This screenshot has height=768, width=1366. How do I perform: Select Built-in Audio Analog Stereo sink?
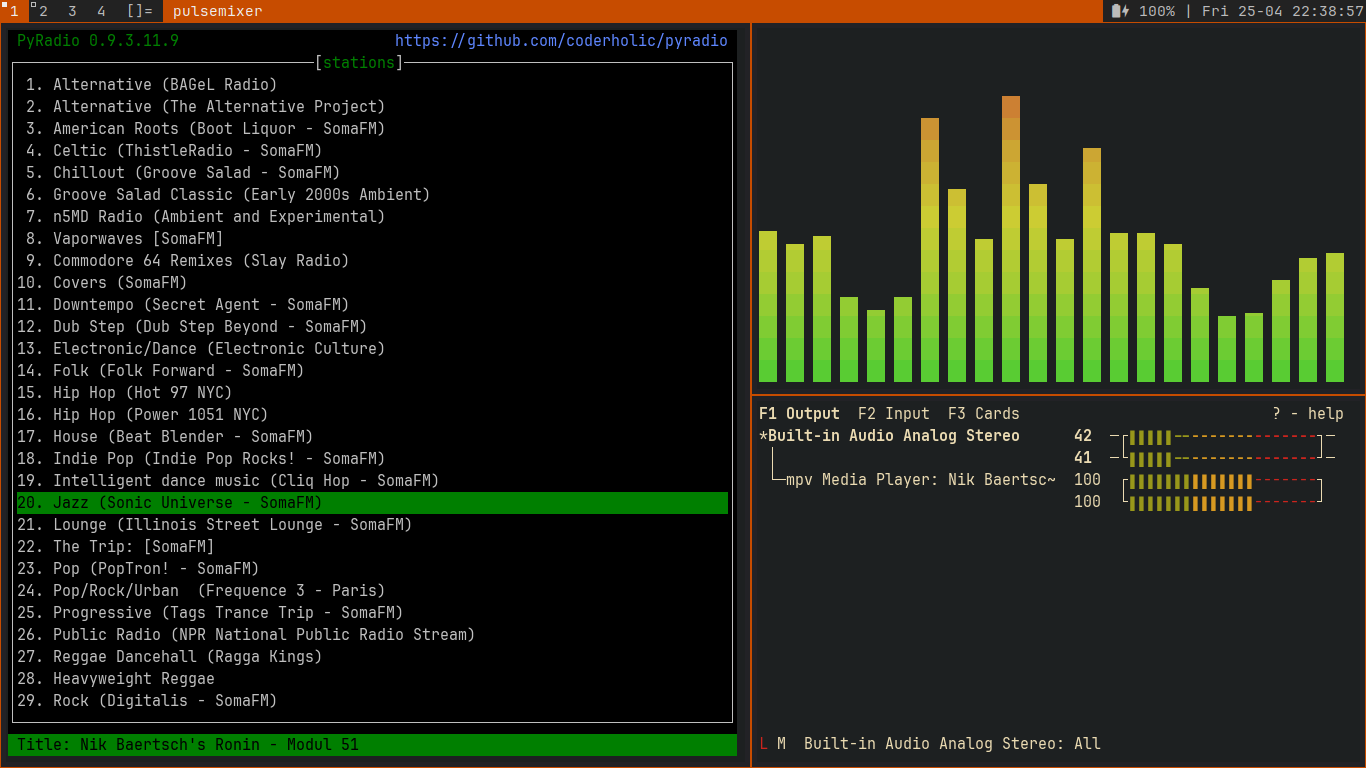pos(889,436)
